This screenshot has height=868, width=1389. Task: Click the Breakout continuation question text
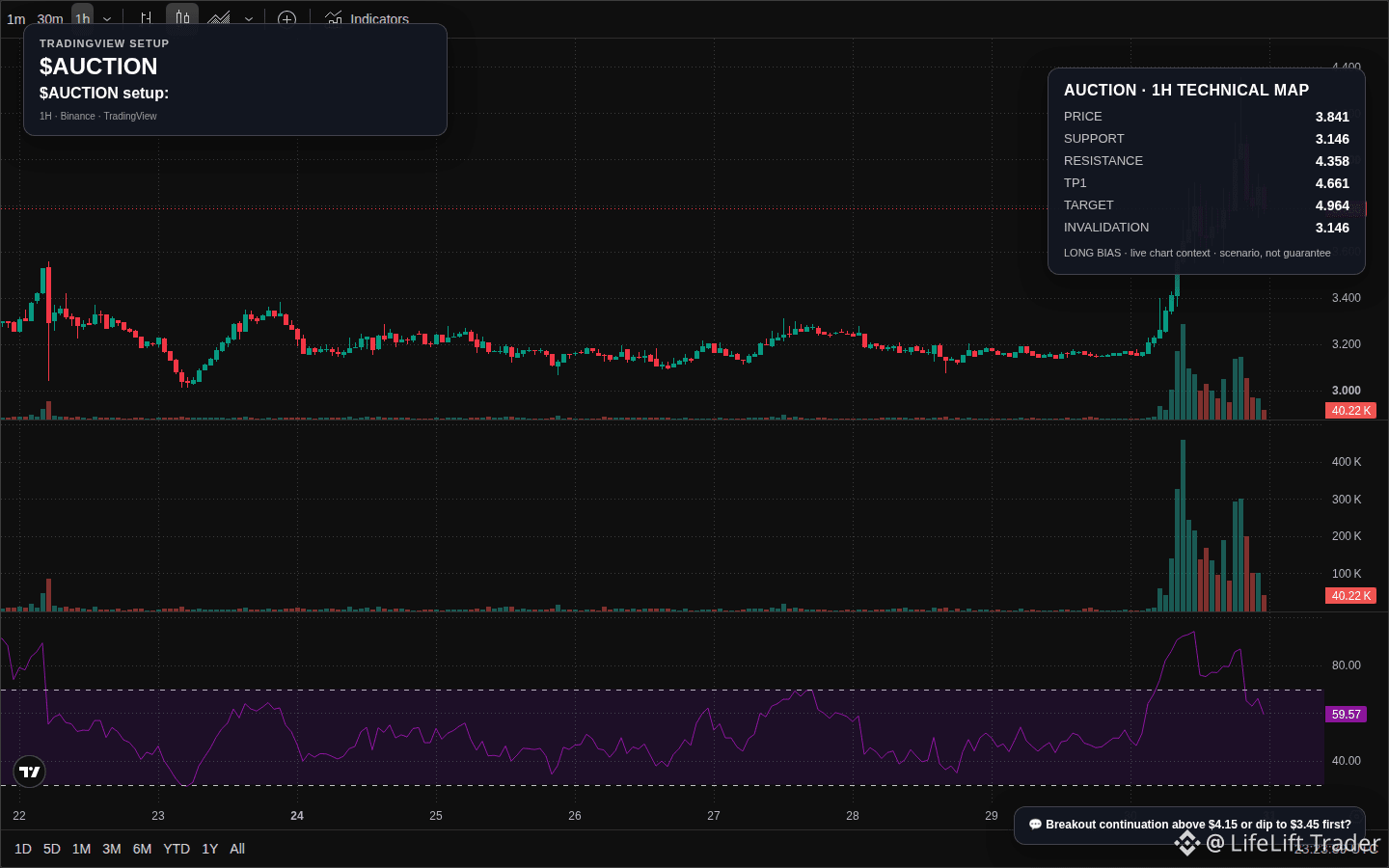1198,825
